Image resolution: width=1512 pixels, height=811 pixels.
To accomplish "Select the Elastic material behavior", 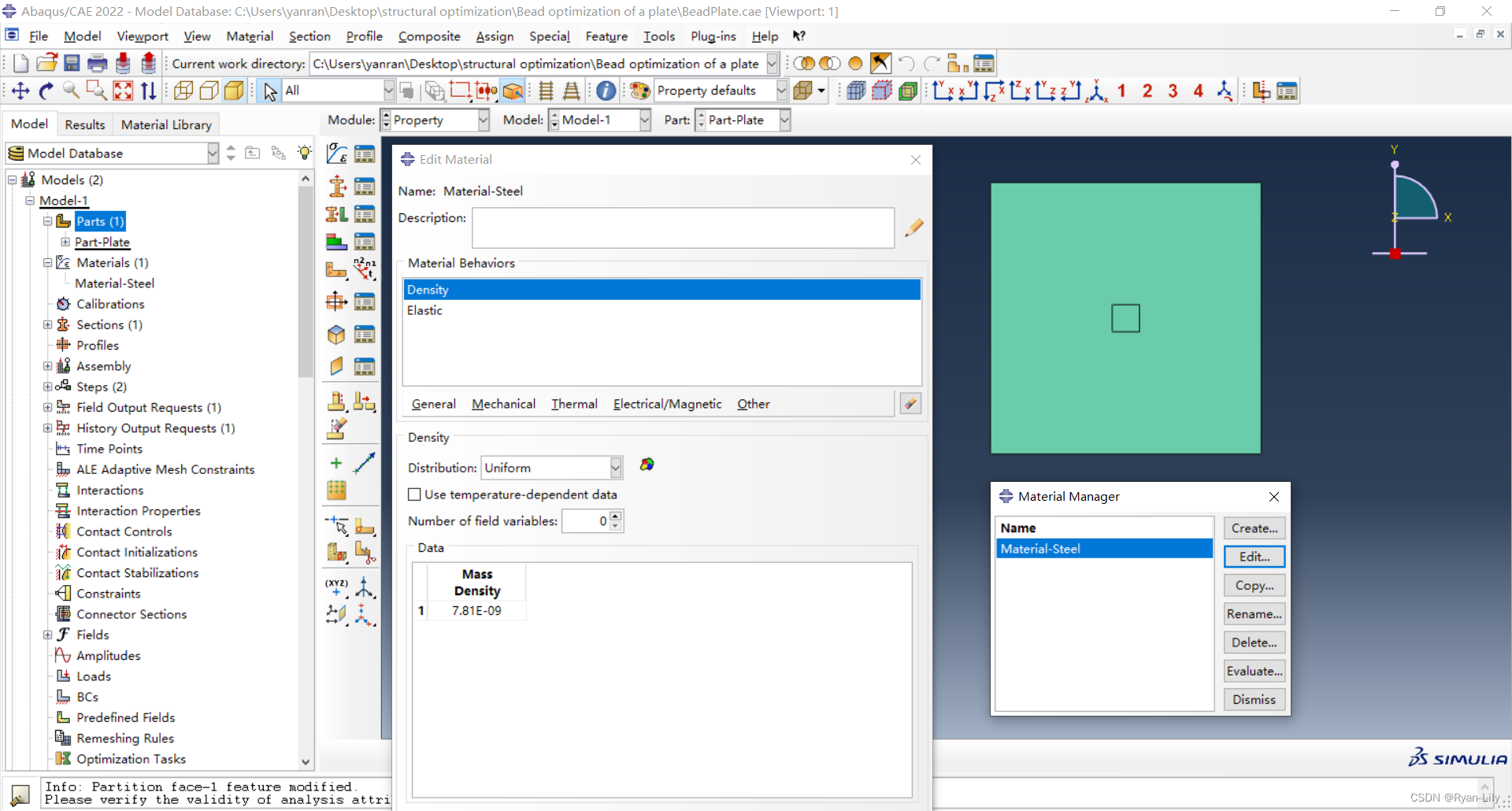I will (x=661, y=310).
